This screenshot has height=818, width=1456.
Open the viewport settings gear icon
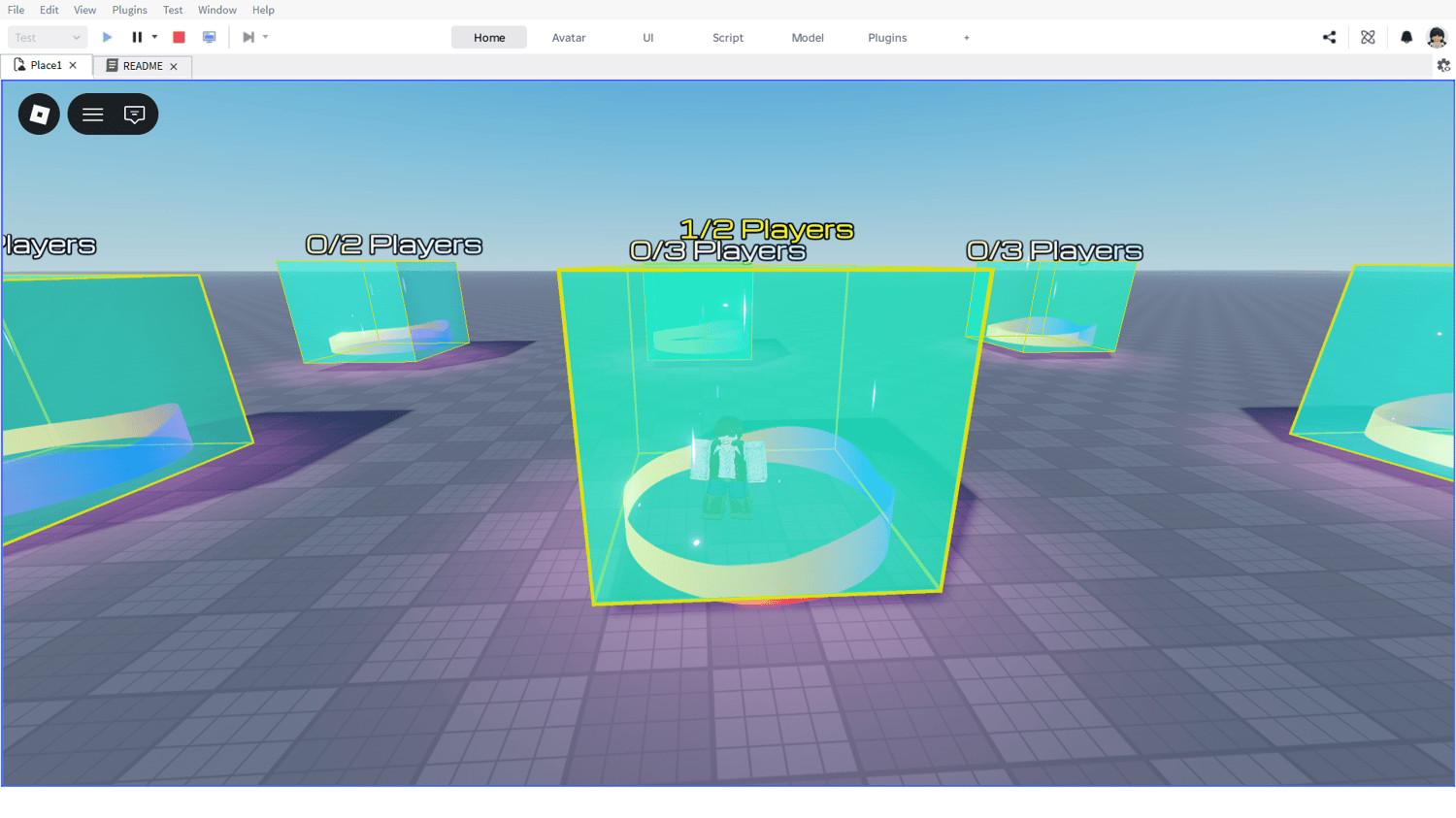[1443, 65]
